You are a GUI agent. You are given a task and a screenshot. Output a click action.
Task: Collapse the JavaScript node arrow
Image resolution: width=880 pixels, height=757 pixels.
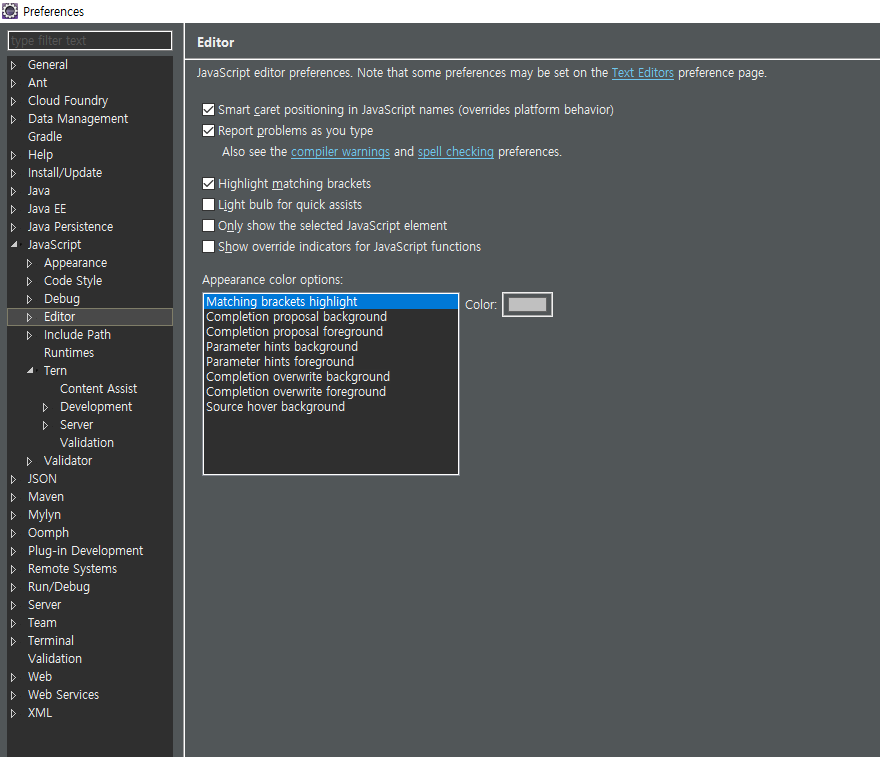click(x=14, y=245)
